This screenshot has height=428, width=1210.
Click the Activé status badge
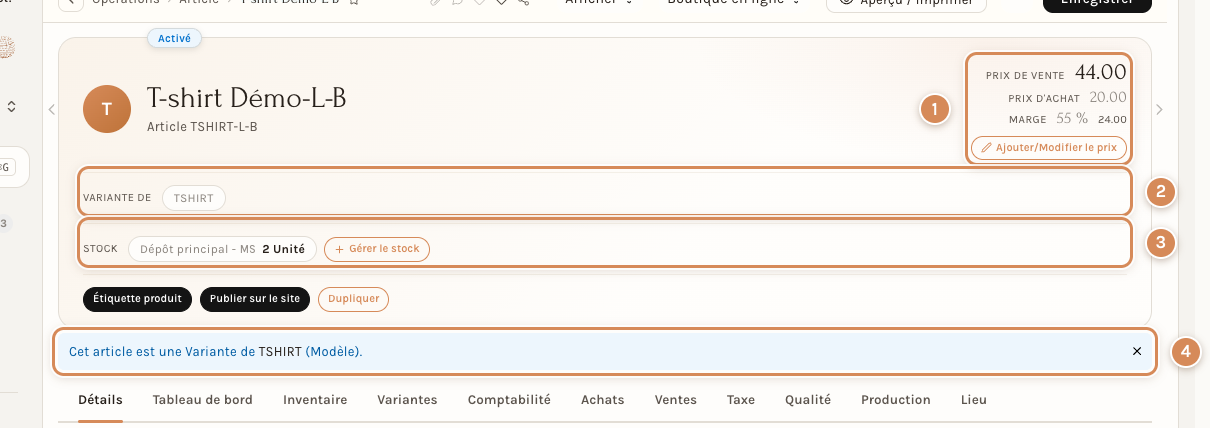pyautogui.click(x=175, y=38)
